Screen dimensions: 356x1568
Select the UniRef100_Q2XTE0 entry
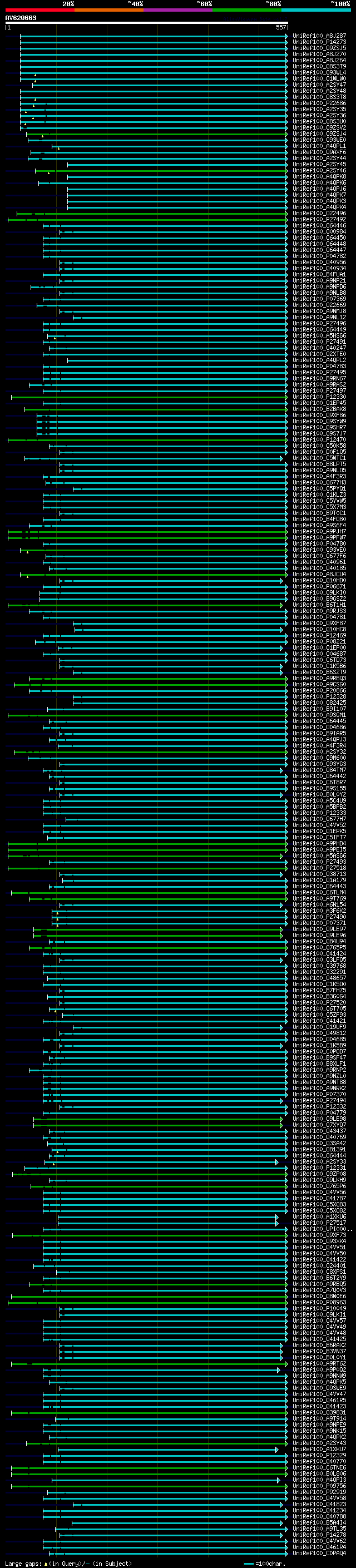point(319,354)
